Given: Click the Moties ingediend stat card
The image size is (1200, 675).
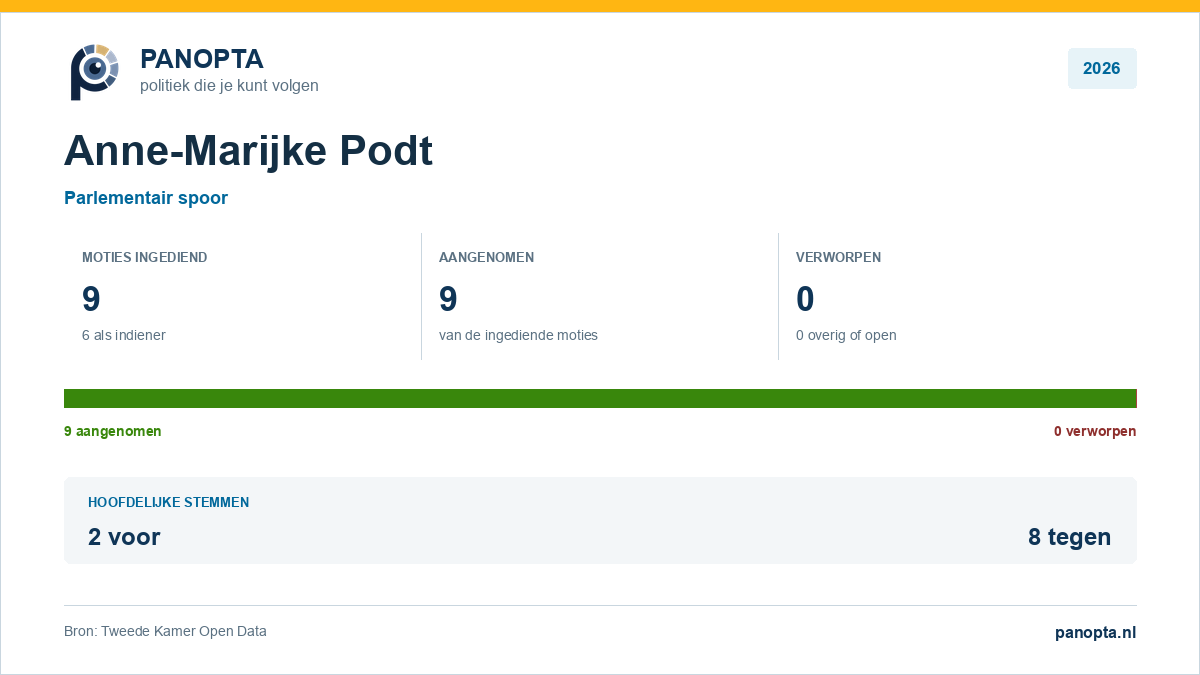Looking at the screenshot, I should tap(242, 296).
